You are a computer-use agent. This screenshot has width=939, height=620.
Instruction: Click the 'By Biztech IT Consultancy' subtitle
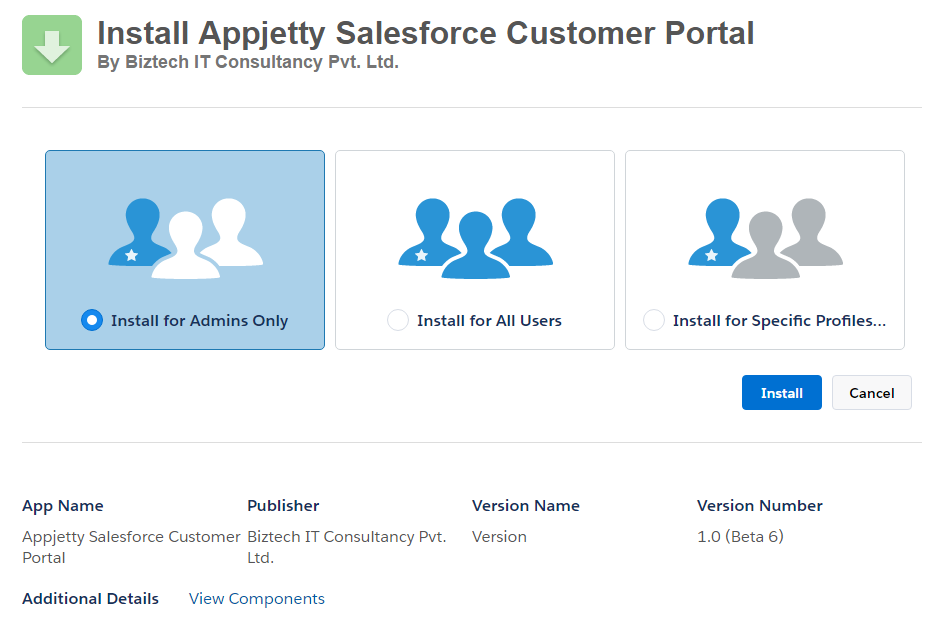tap(248, 63)
